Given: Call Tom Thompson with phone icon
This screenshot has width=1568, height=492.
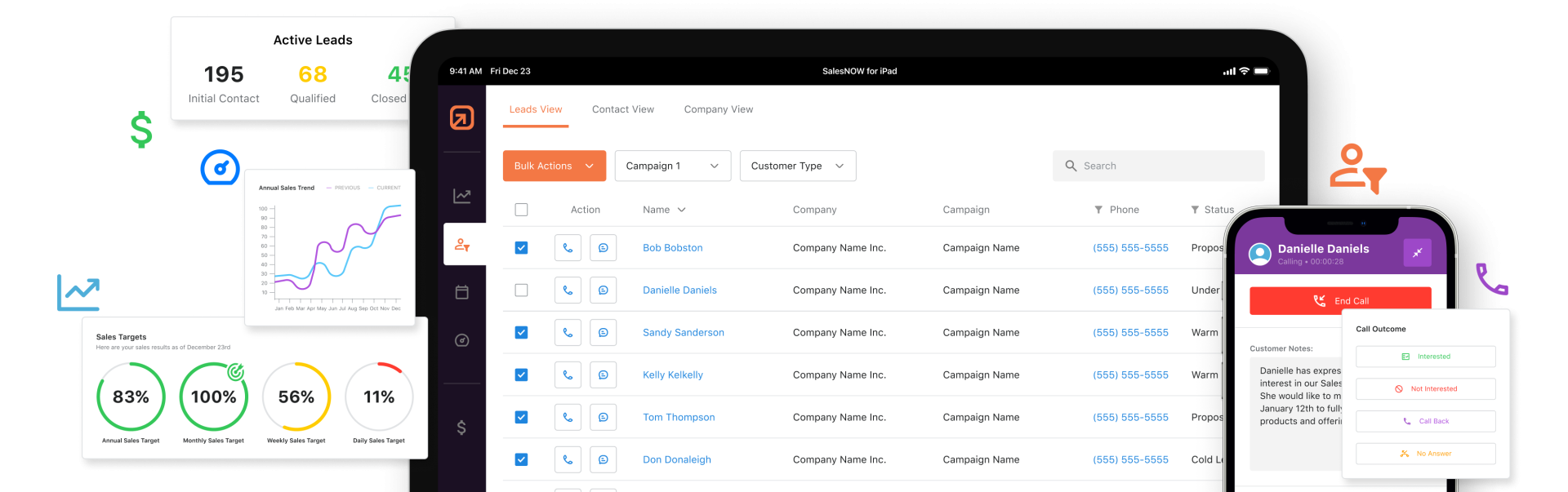Looking at the screenshot, I should [x=568, y=417].
